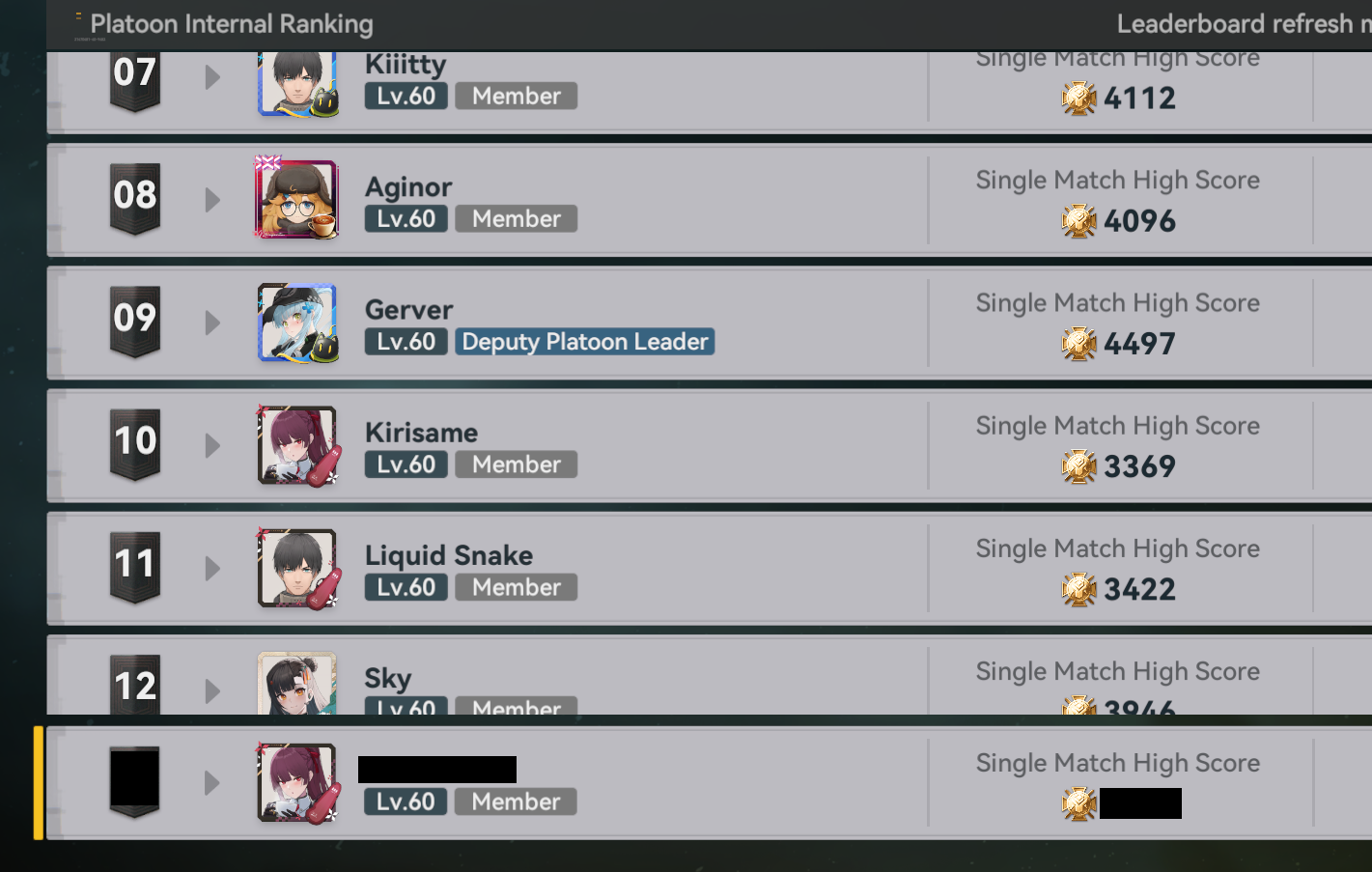Click Gerver's avatar portrait
The image size is (1372, 872).
(297, 323)
